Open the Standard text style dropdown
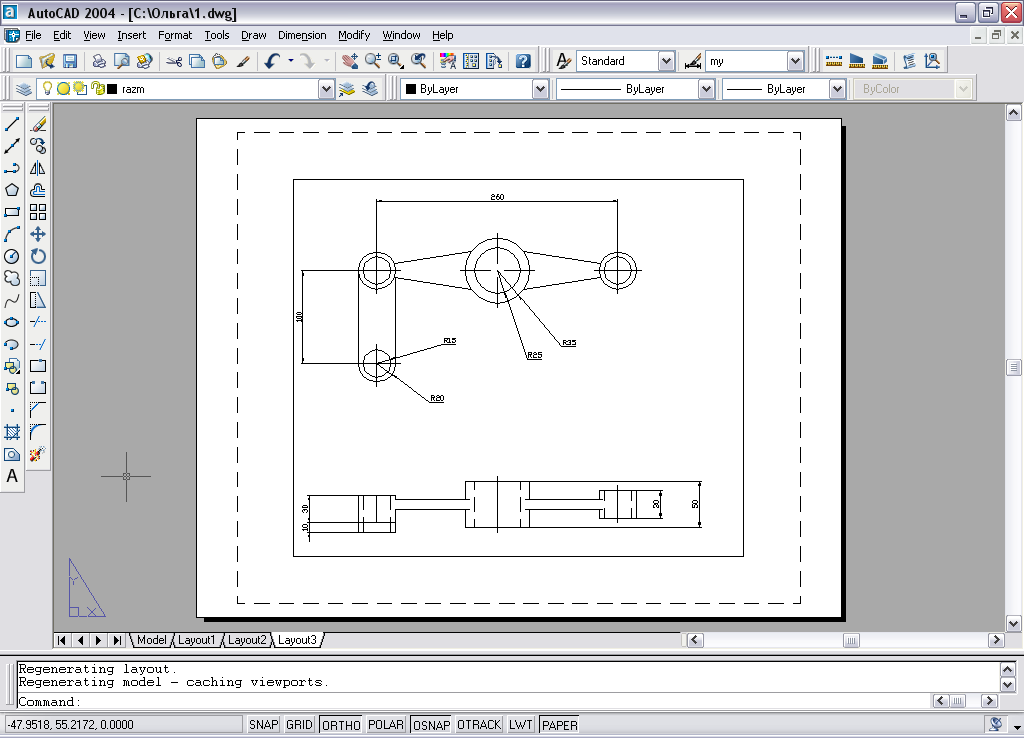This screenshot has width=1024, height=738. (x=665, y=61)
